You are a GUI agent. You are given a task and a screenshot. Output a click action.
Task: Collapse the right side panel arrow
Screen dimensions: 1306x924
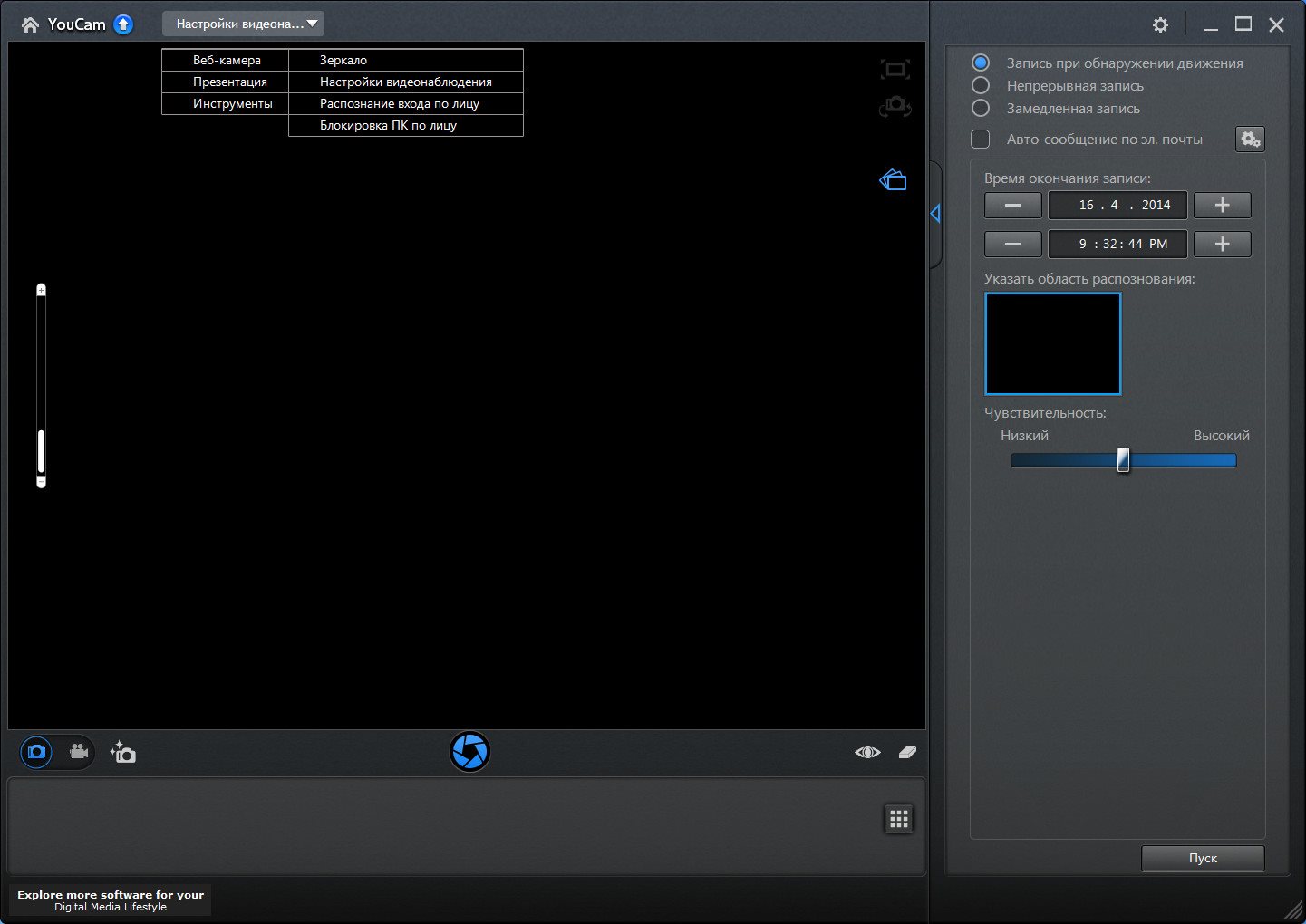(x=935, y=214)
